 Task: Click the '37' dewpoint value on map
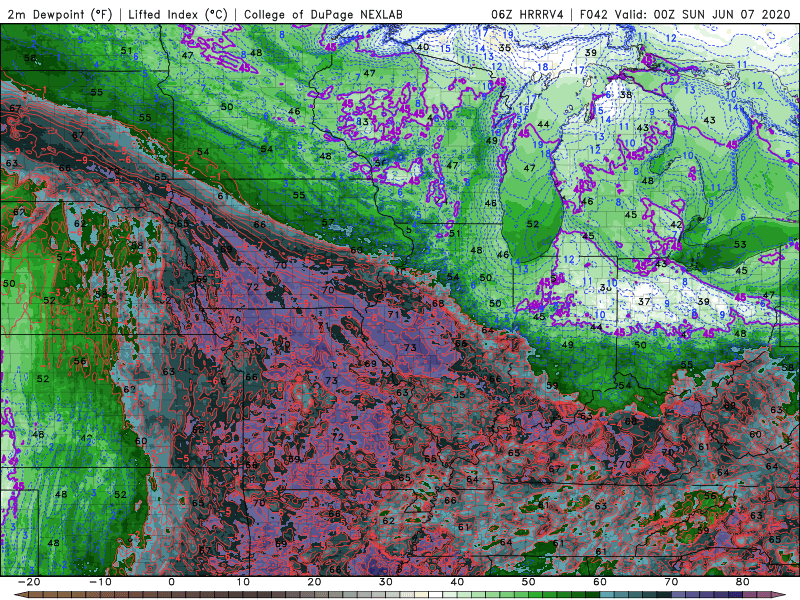point(644,302)
